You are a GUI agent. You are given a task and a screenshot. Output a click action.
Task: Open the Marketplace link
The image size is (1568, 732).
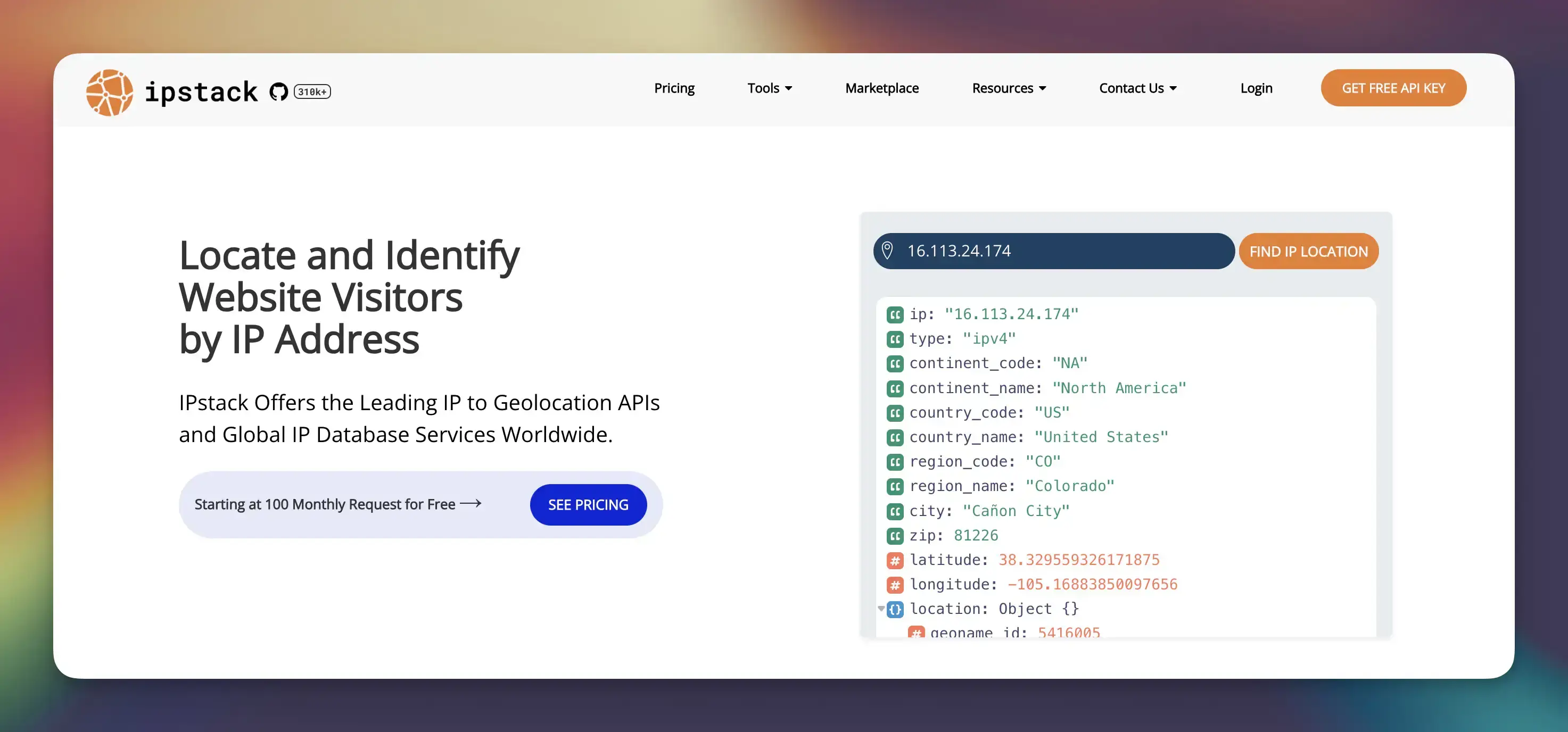(881, 88)
